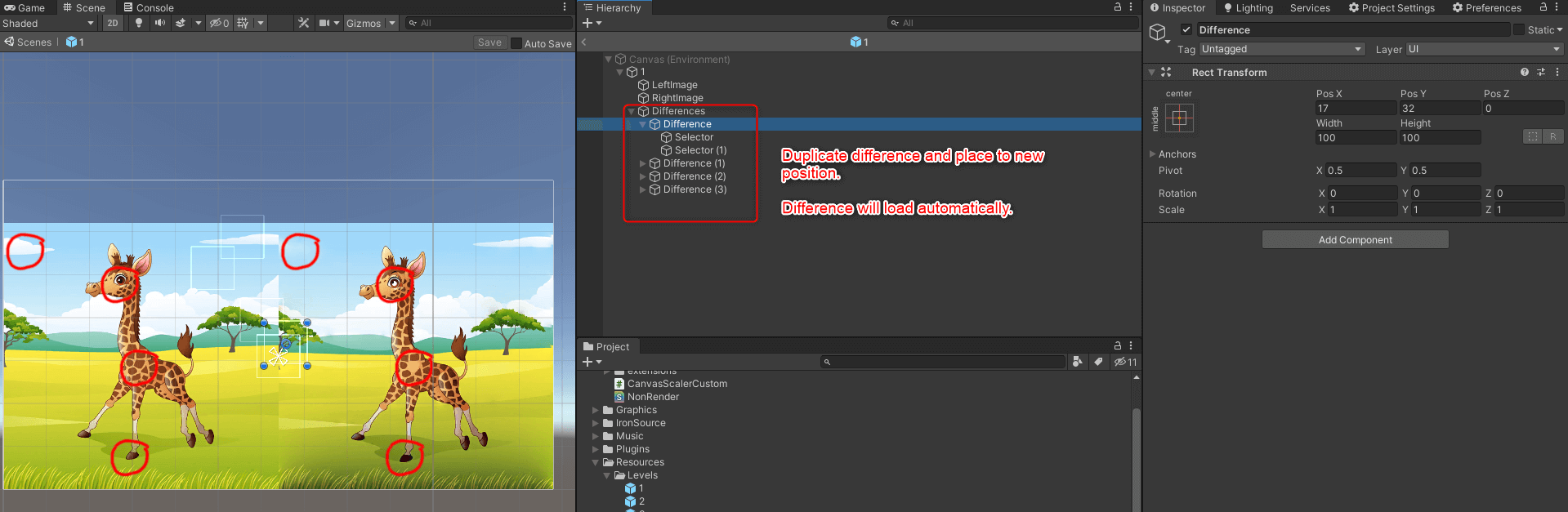This screenshot has height=512, width=1568.
Task: Toggle the hidden objects eye icon in the Scene toolbar
Action: (x=219, y=23)
